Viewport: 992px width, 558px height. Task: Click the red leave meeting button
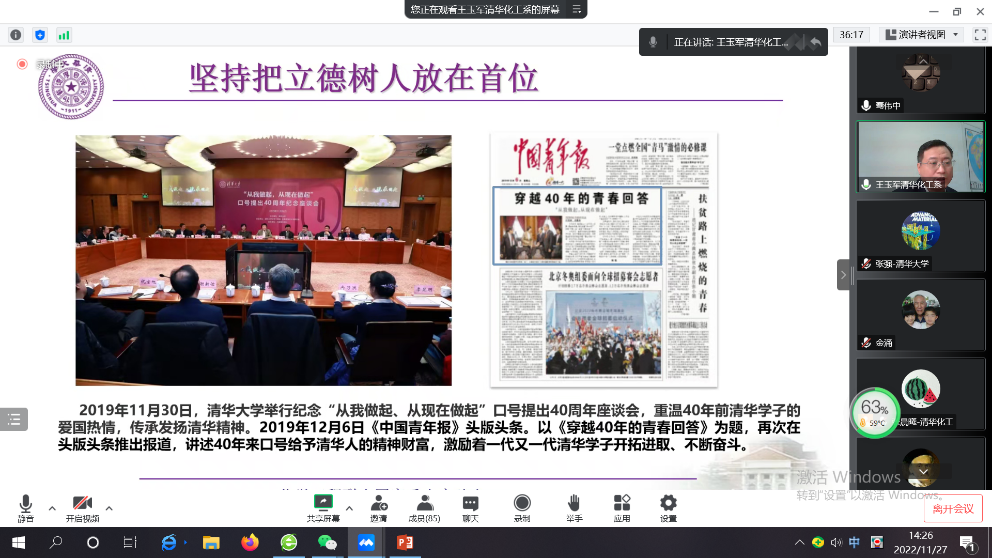[x=953, y=509]
